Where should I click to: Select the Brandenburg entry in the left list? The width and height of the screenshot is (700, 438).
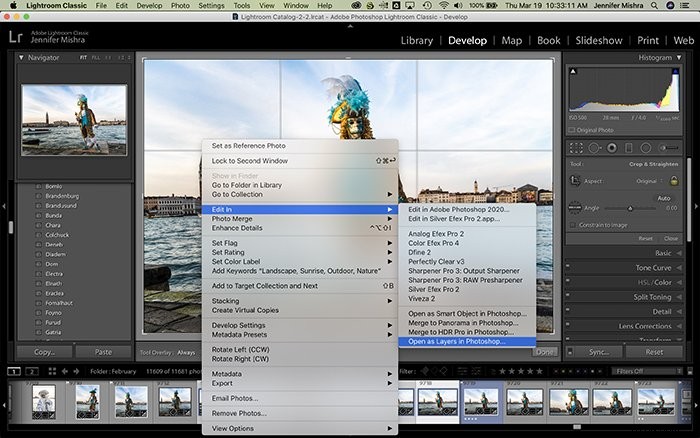(62, 196)
